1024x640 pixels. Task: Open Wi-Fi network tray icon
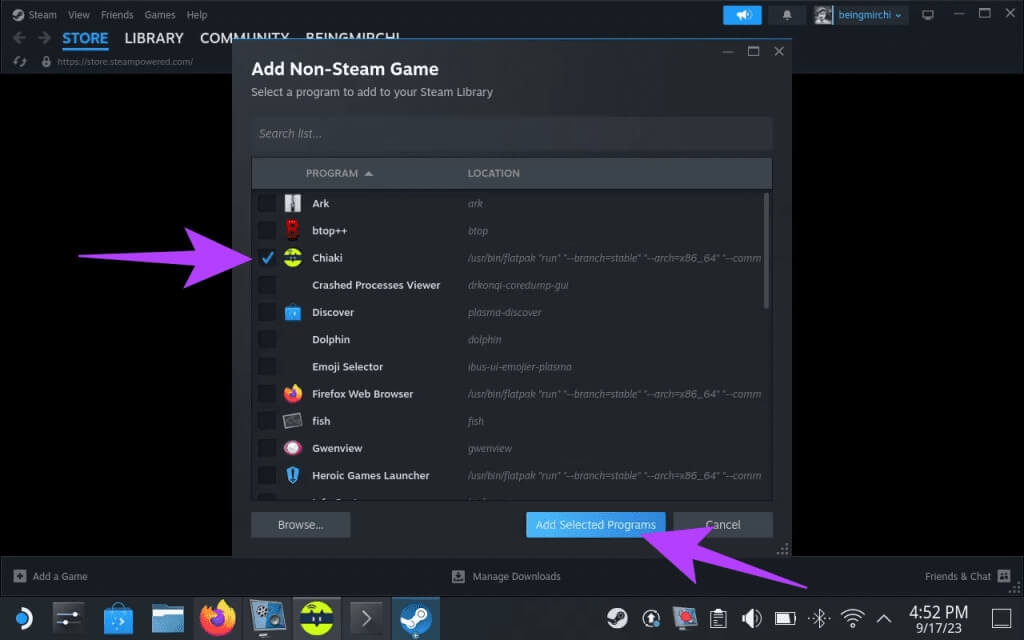tap(852, 618)
